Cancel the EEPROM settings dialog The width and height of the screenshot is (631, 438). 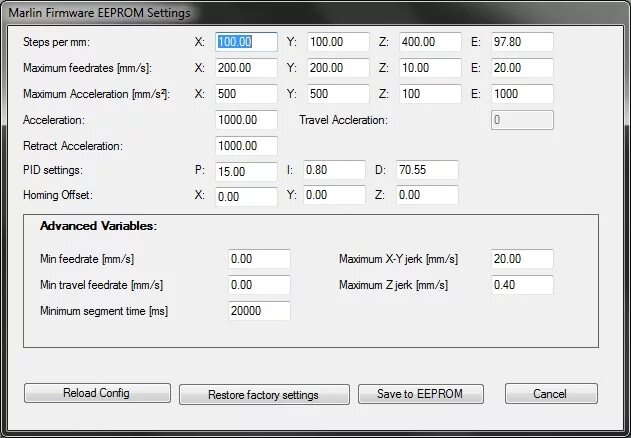[x=551, y=394]
